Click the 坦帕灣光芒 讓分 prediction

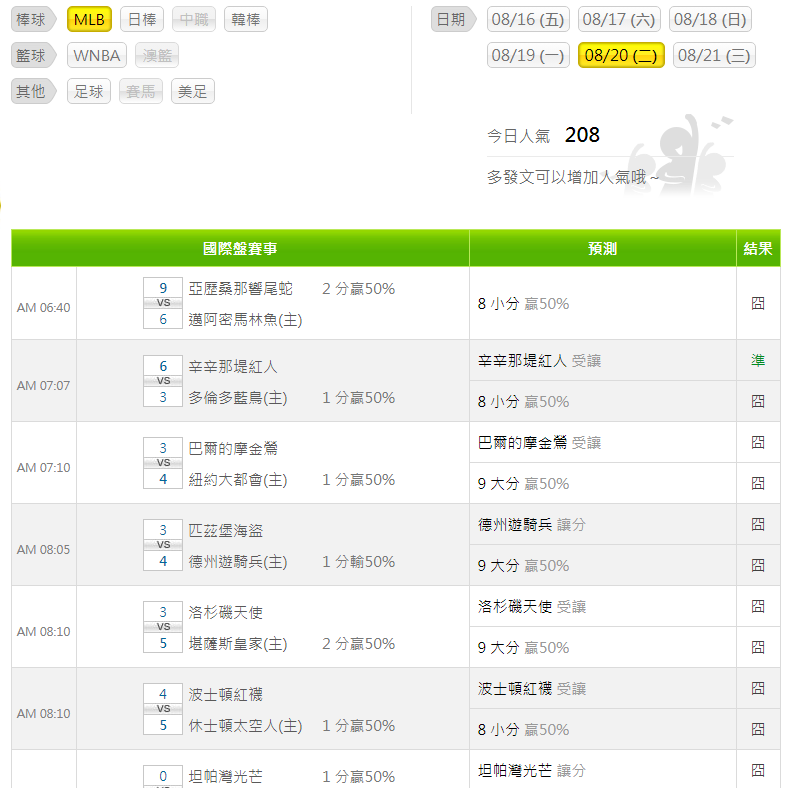(x=532, y=770)
